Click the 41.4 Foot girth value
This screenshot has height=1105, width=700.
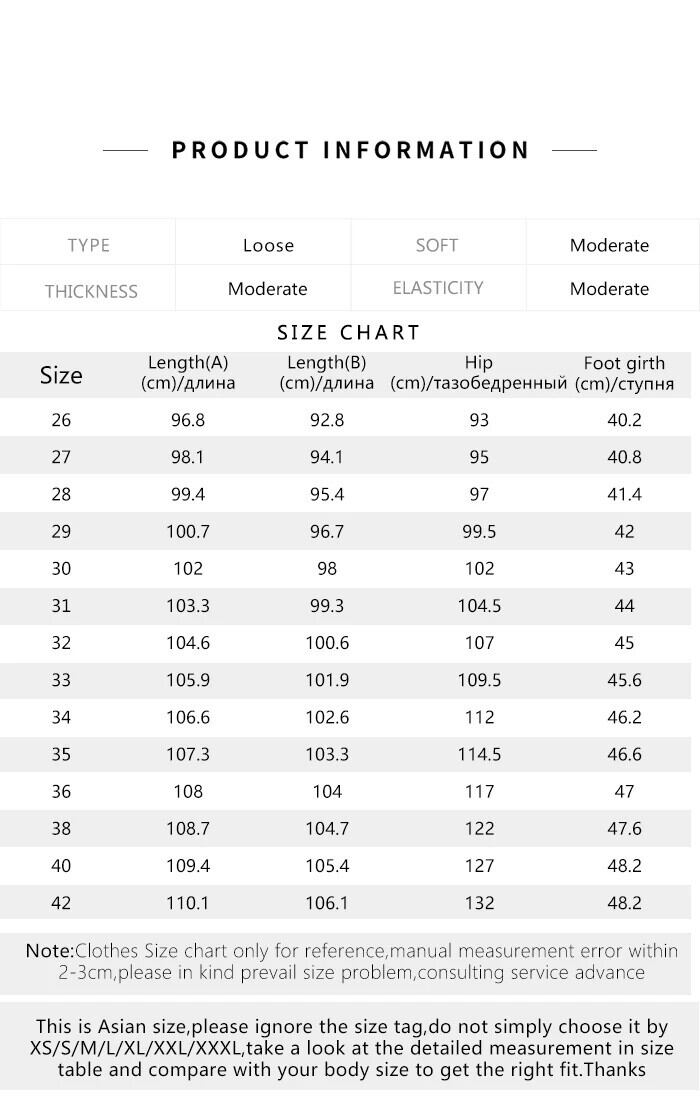pyautogui.click(x=624, y=494)
